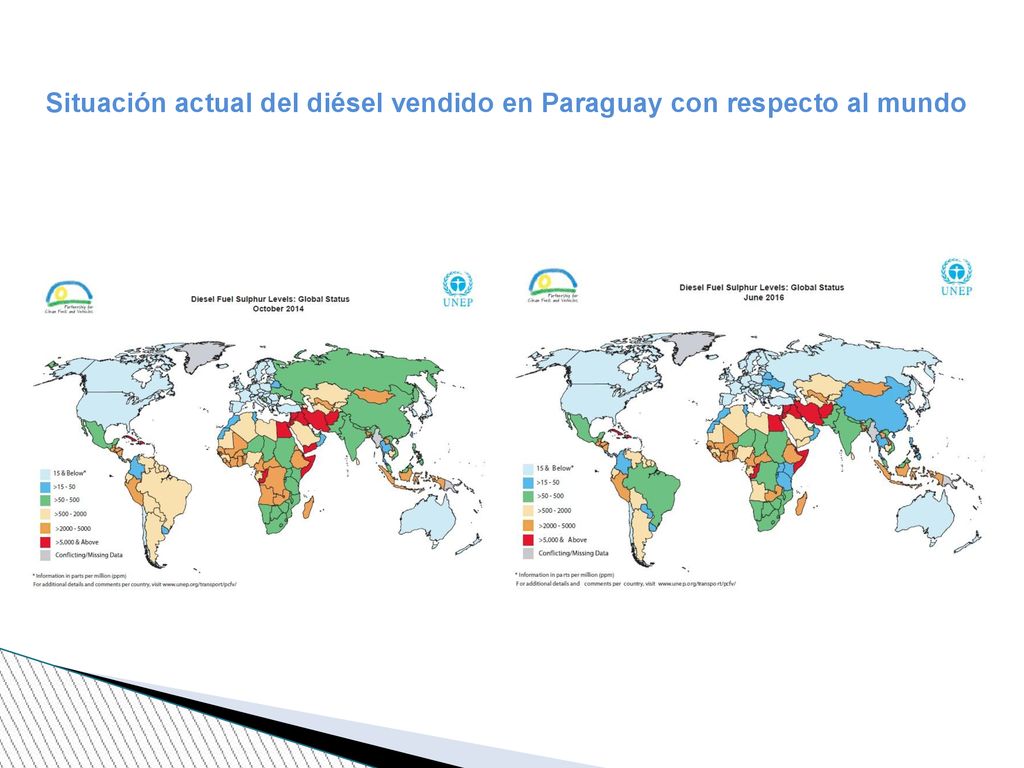Click '>50 - 500' label in October 2014 legend
The image size is (1024, 768).
pyautogui.click(x=67, y=500)
